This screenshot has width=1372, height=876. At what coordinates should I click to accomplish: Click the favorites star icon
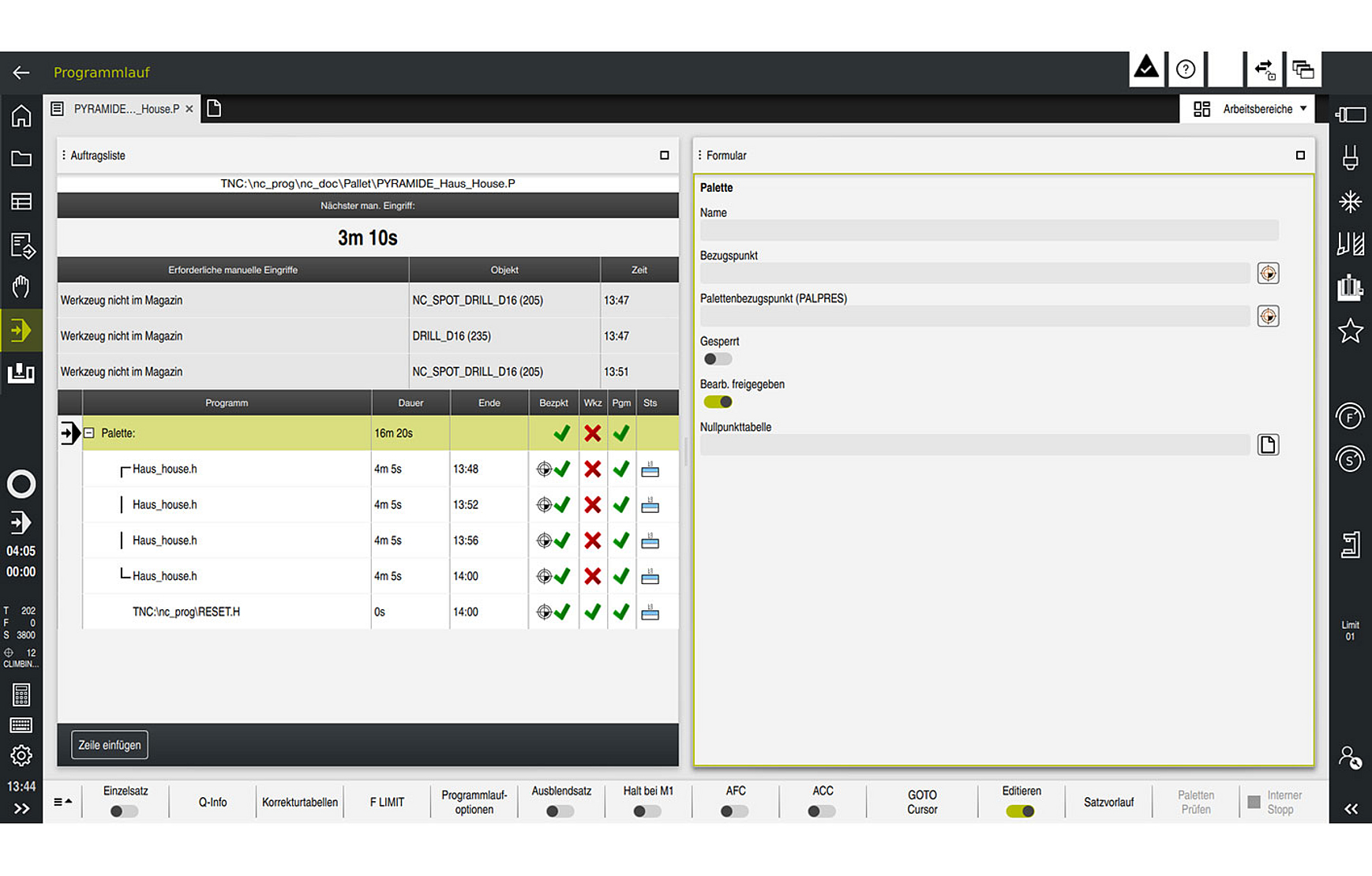click(1350, 331)
